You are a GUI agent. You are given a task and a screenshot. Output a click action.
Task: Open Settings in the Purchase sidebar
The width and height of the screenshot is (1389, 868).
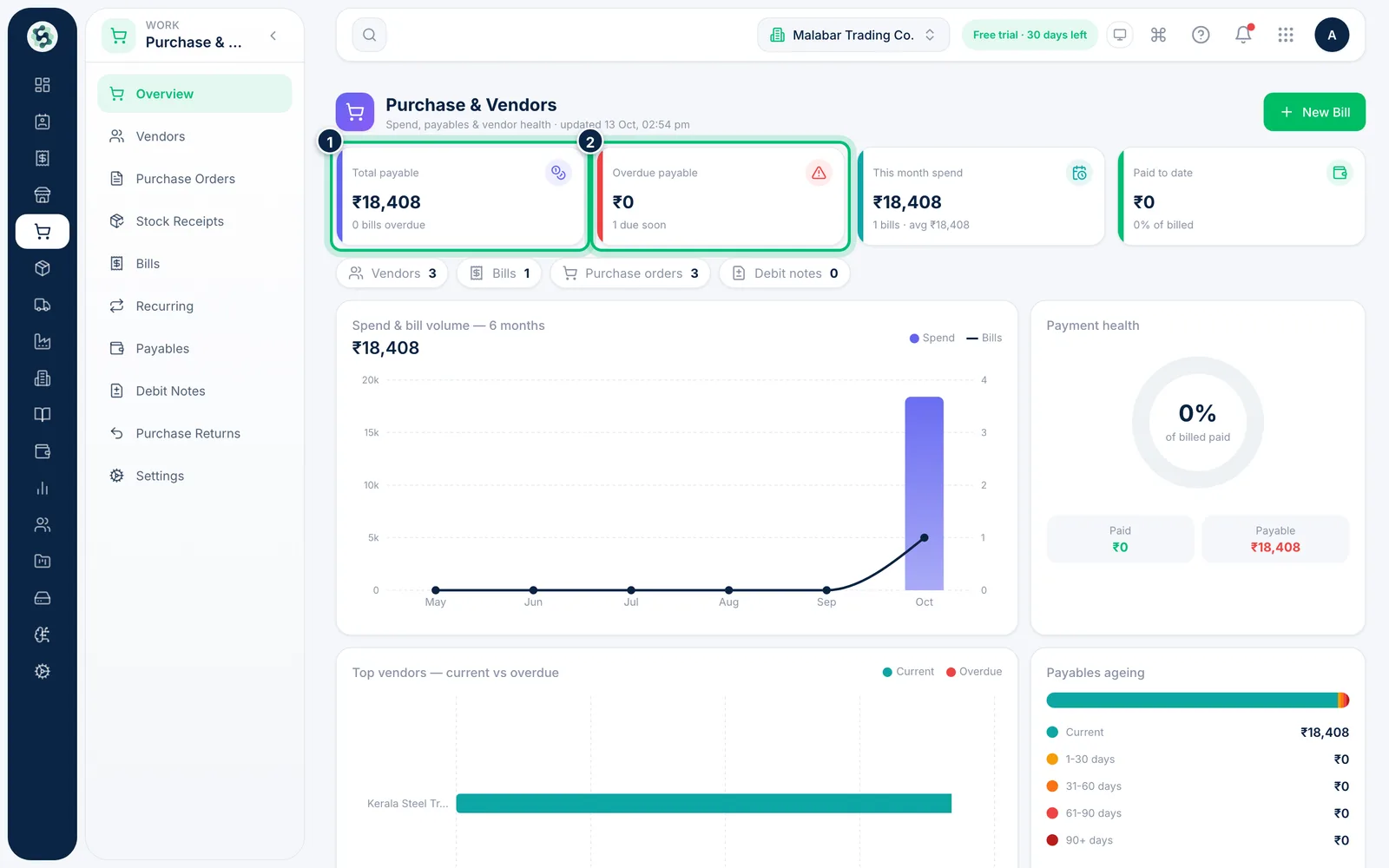[x=194, y=477]
